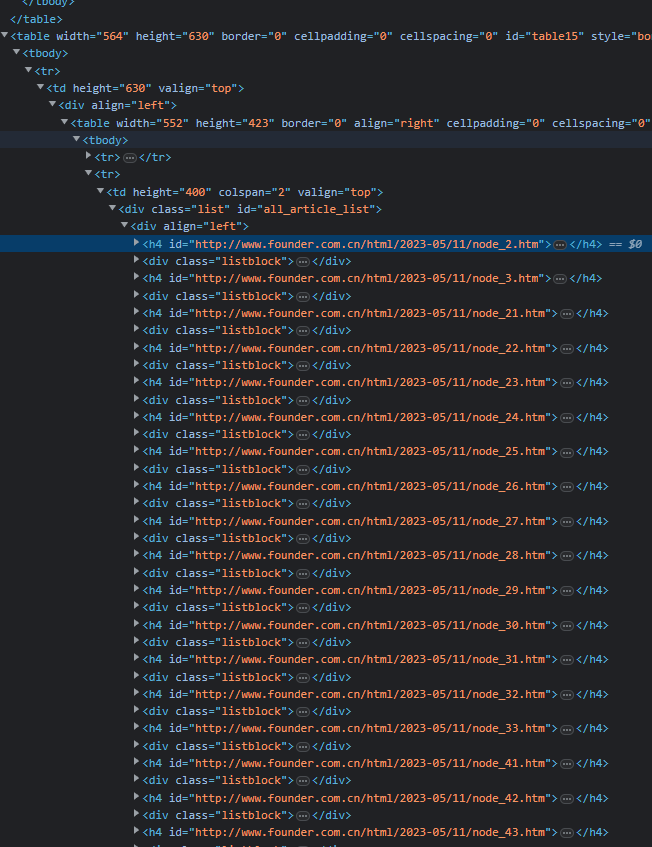The width and height of the screenshot is (652, 847).
Task: Select the colspan="2" attribute text
Action: (x=254, y=192)
